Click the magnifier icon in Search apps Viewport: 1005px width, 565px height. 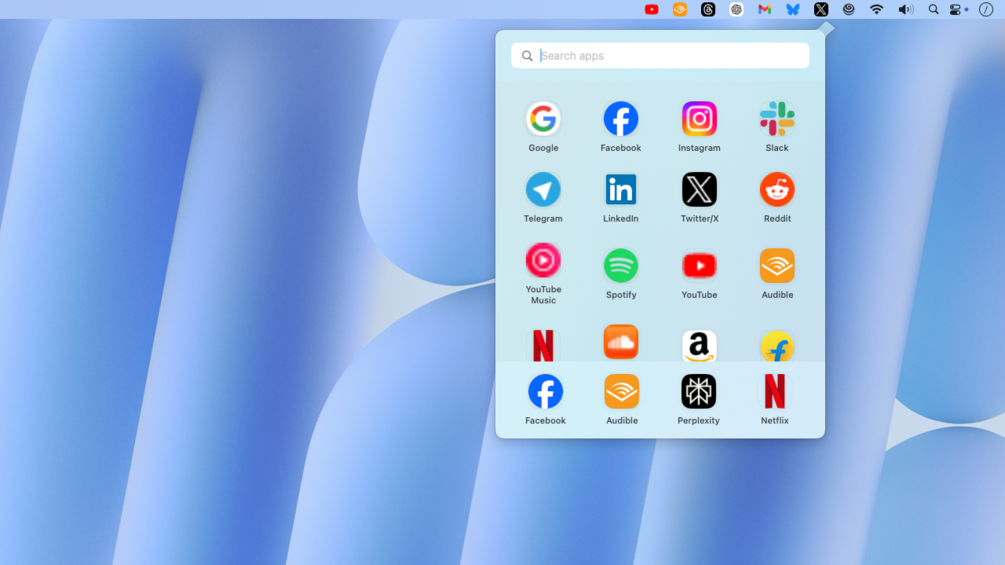pyautogui.click(x=527, y=56)
